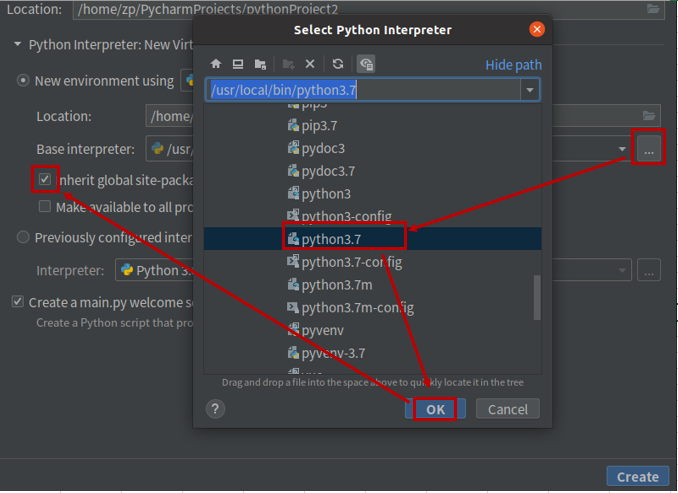
Task: Browse base interpreter with ... button
Action: (649, 149)
